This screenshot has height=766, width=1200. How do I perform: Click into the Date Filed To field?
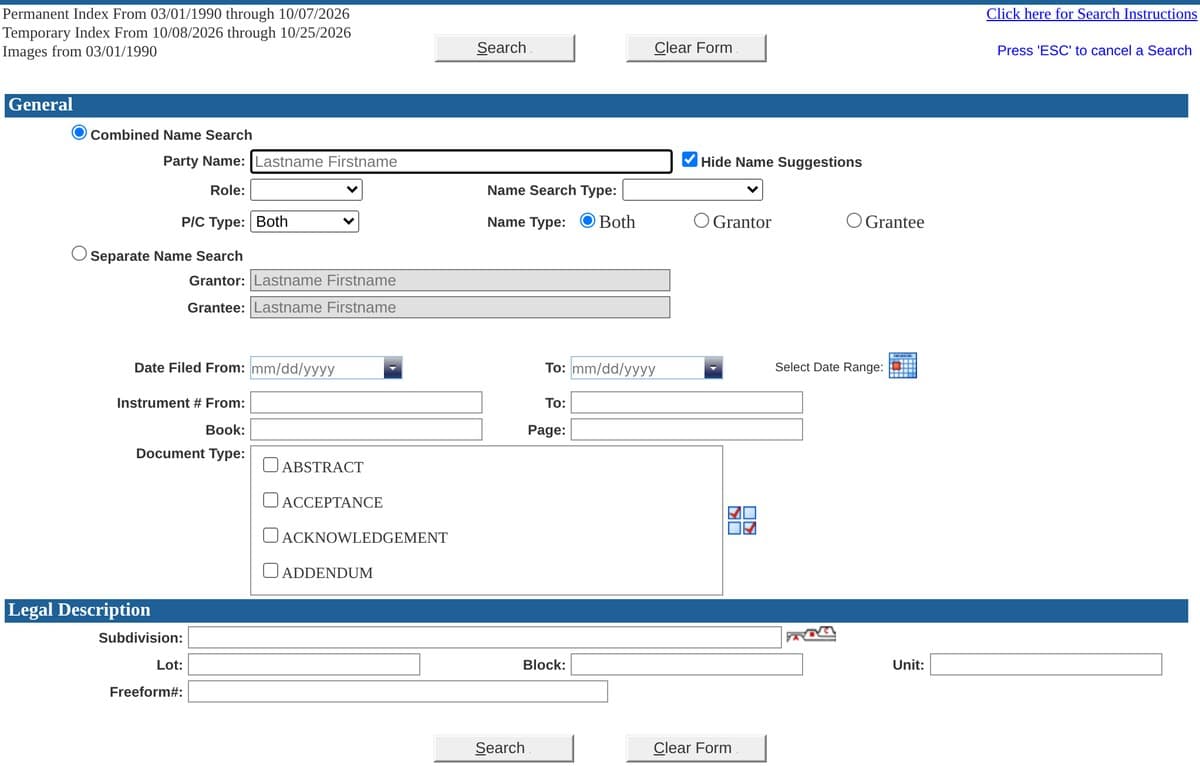pyautogui.click(x=637, y=369)
